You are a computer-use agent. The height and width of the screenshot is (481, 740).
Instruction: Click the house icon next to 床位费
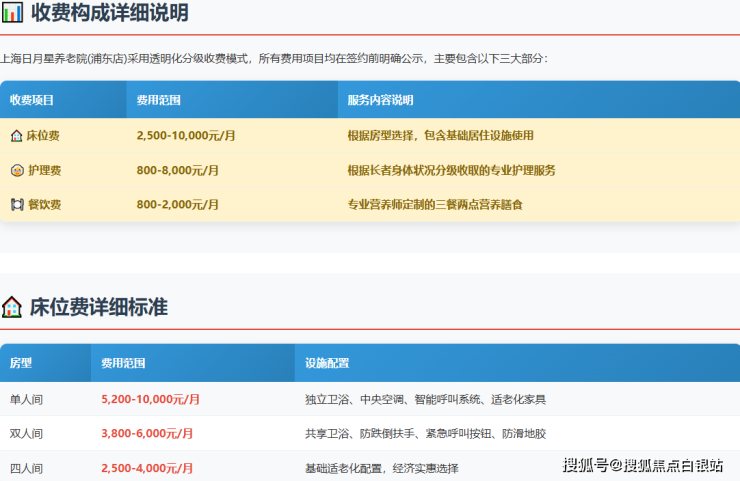point(16,136)
